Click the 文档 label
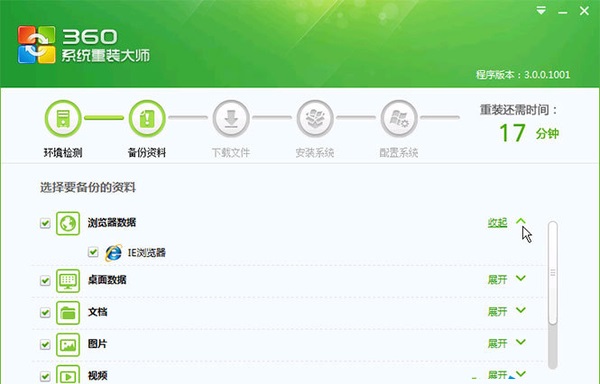Viewport: 600px width, 384px height. [98, 312]
